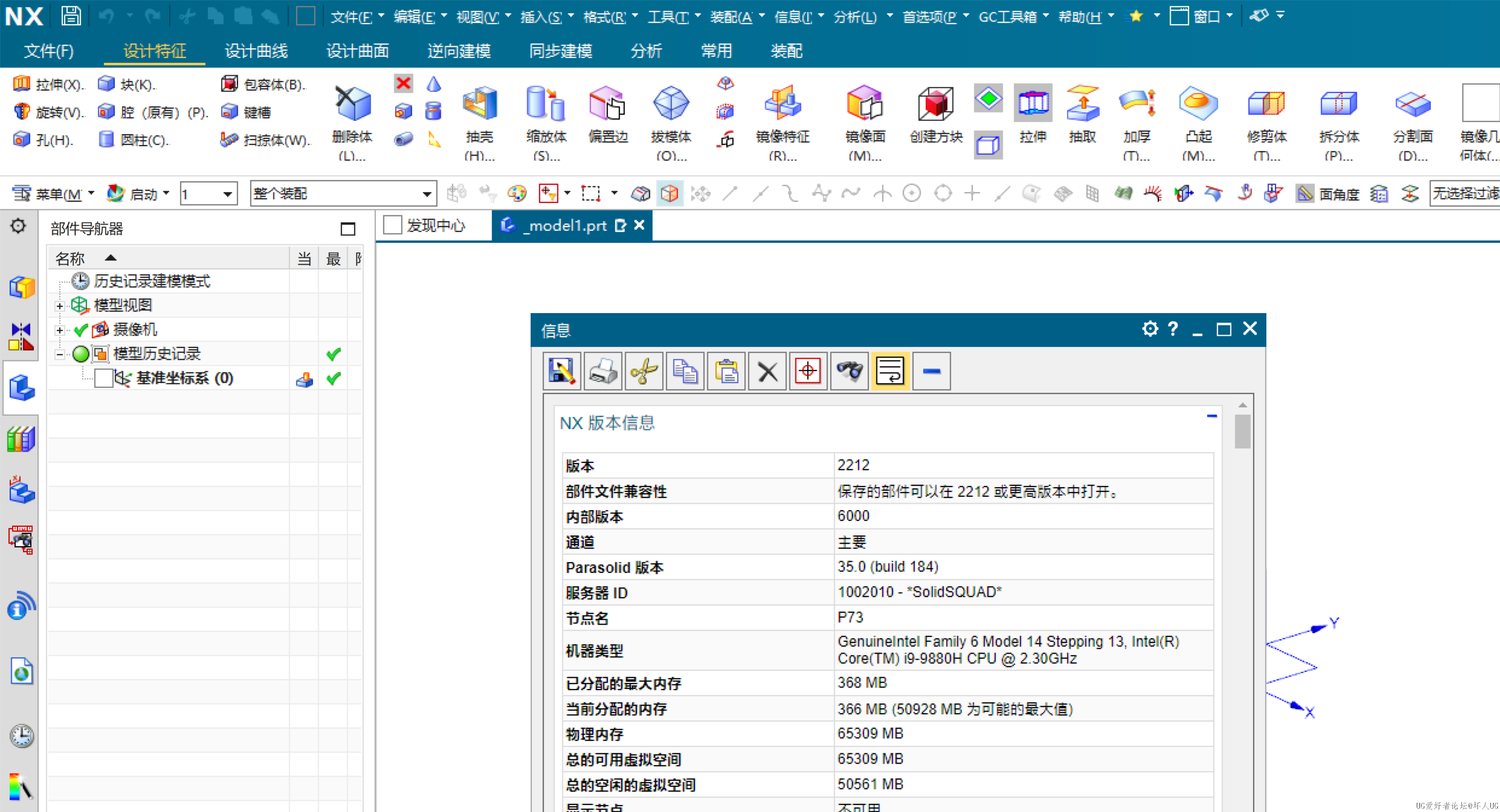
Task: Open the assembly navigator sidebar icon
Action: (x=21, y=287)
